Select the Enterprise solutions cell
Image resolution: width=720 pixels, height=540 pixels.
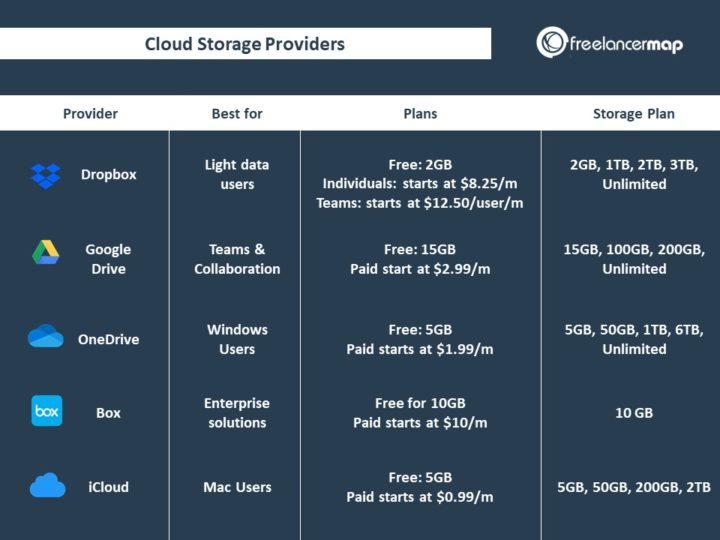[x=237, y=413]
